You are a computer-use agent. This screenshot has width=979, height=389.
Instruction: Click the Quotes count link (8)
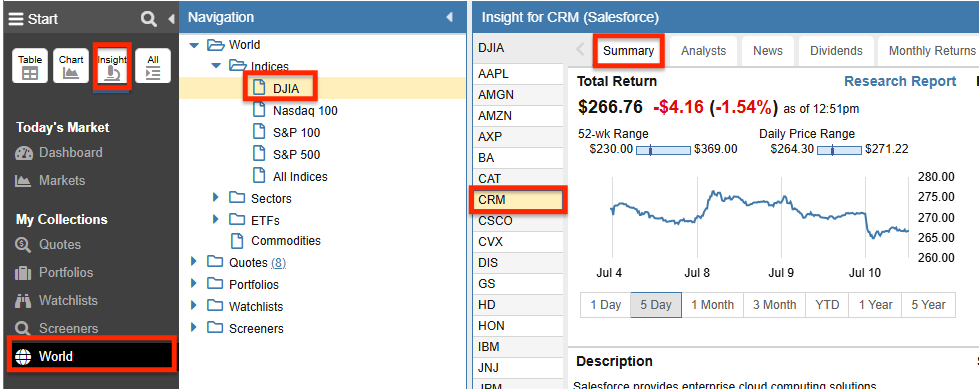pyautogui.click(x=278, y=263)
